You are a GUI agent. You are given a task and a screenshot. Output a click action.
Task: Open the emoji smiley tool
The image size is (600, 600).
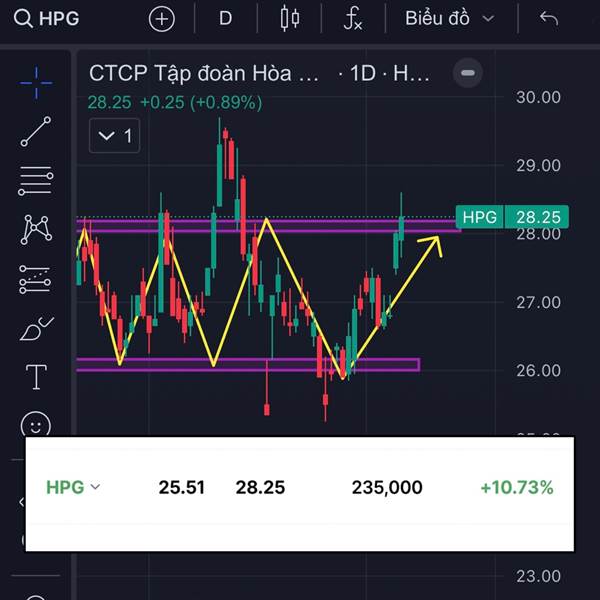[x=36, y=425]
